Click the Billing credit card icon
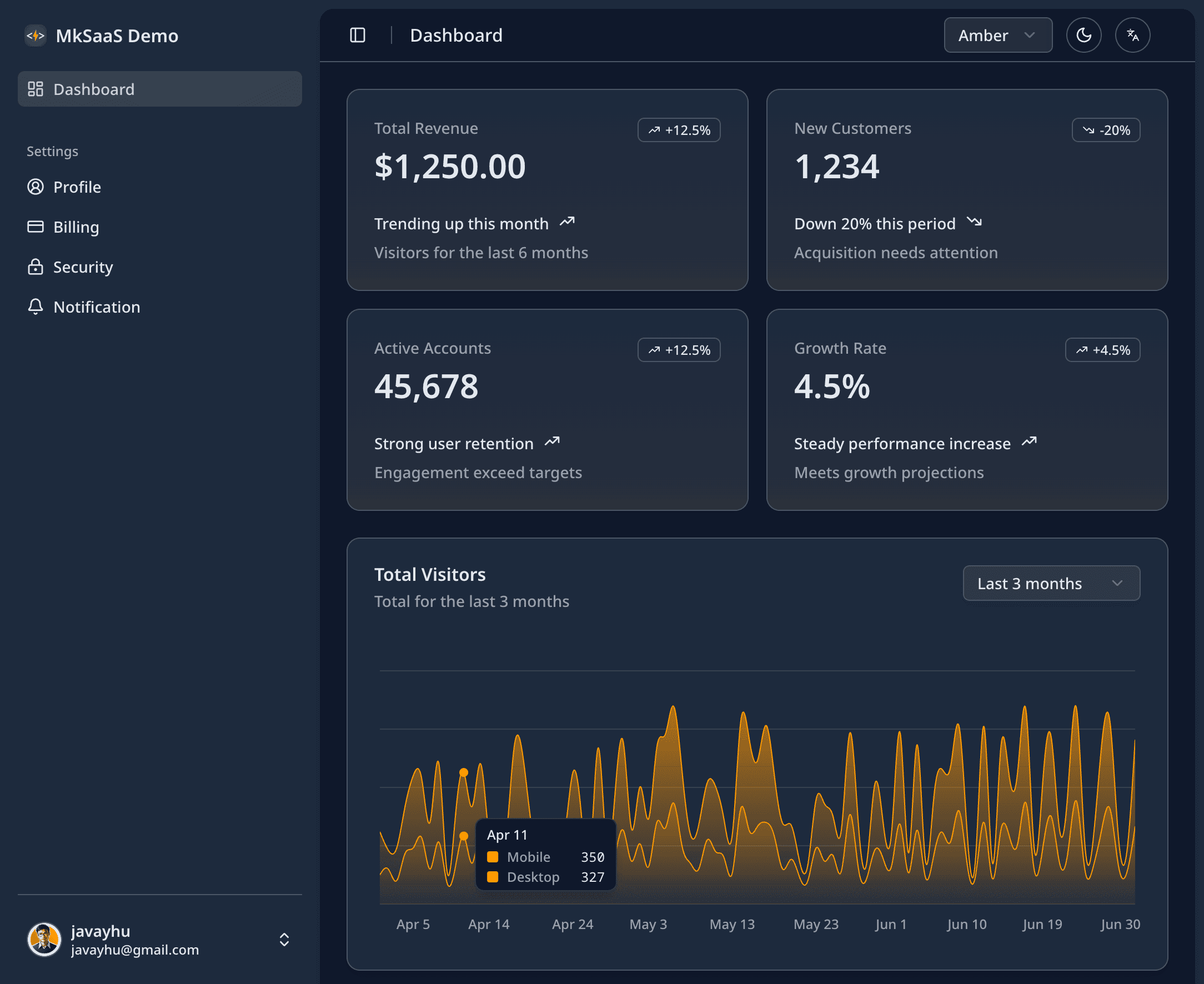 click(x=36, y=227)
